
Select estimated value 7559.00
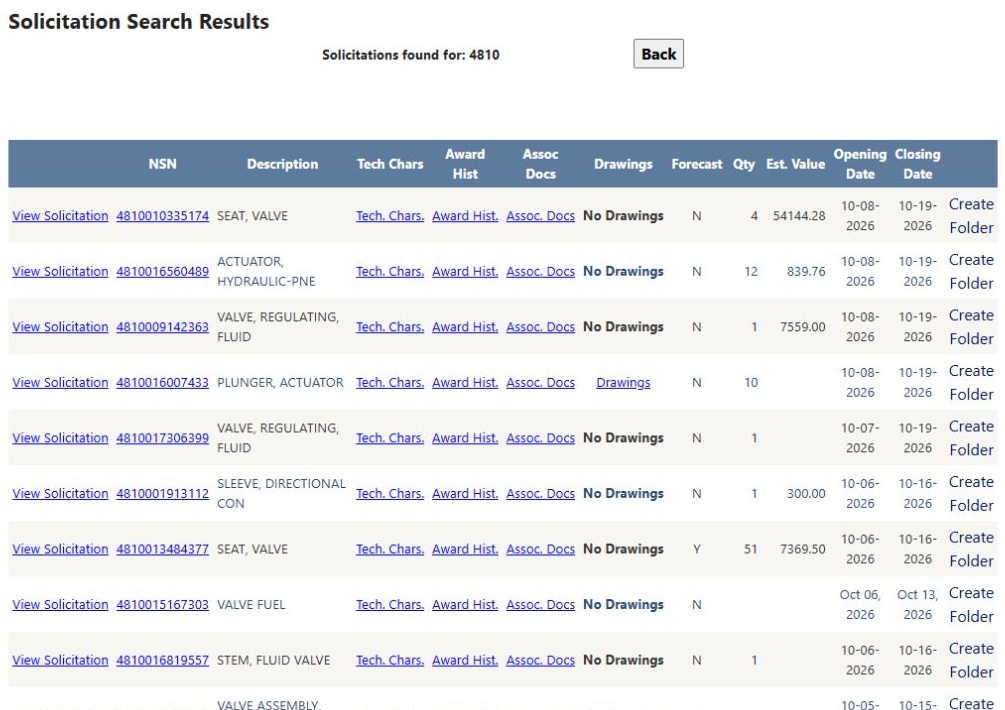pos(802,327)
